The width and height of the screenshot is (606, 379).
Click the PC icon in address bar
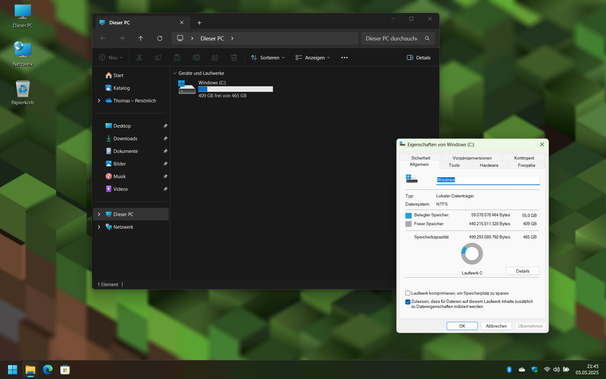(x=180, y=38)
